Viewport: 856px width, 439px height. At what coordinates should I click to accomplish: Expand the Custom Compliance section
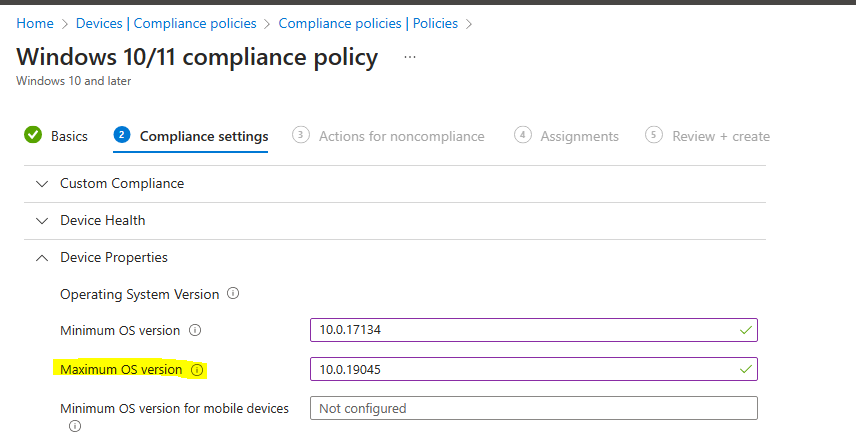(395, 183)
